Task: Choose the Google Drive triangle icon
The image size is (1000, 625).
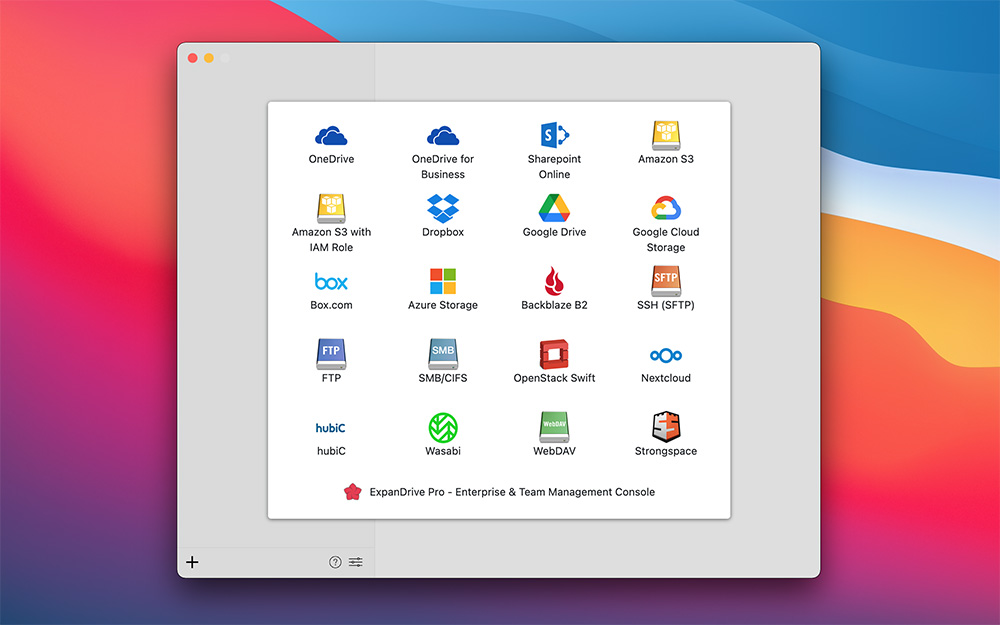Action: (554, 208)
